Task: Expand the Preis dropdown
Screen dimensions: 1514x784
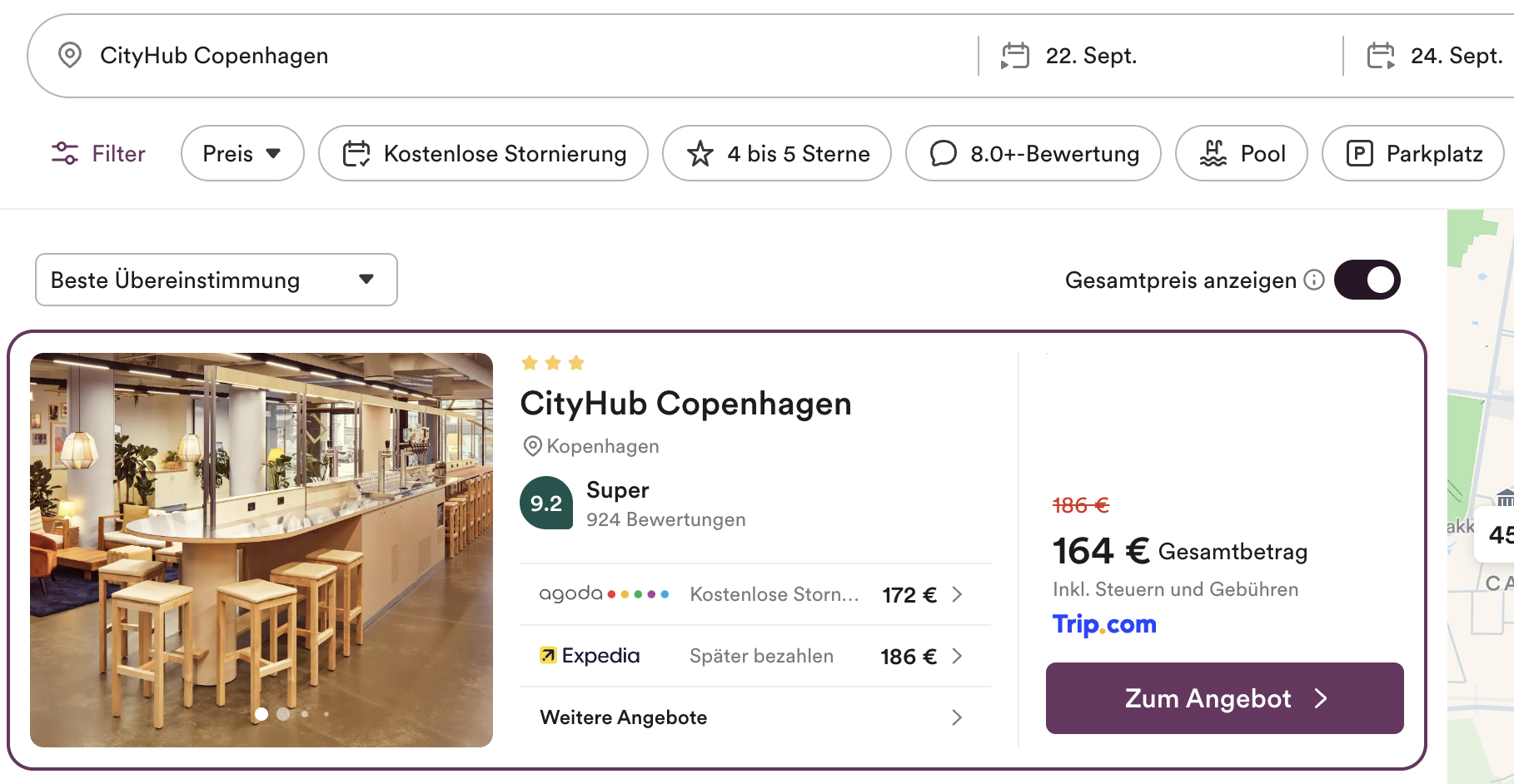Action: tap(242, 153)
